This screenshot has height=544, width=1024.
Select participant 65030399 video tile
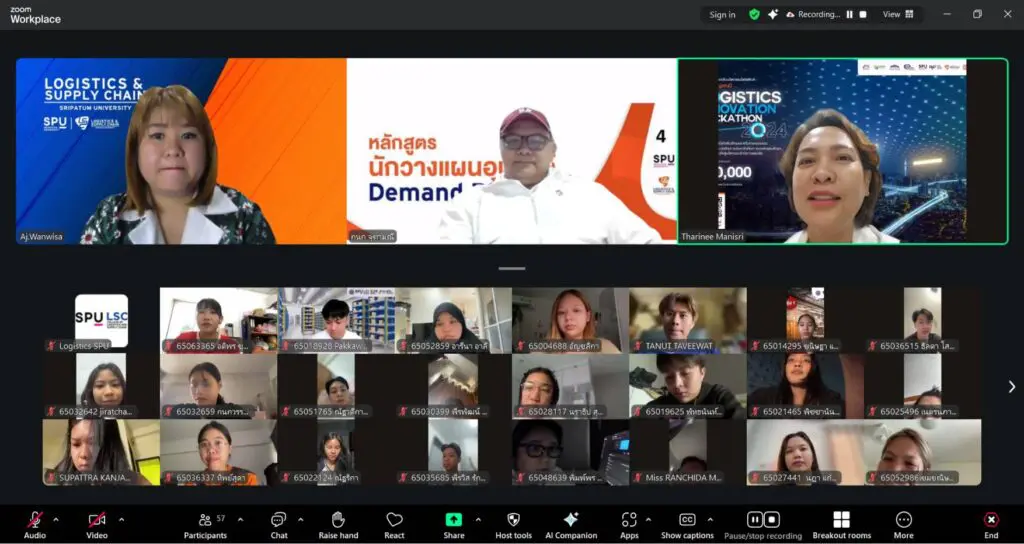point(453,387)
